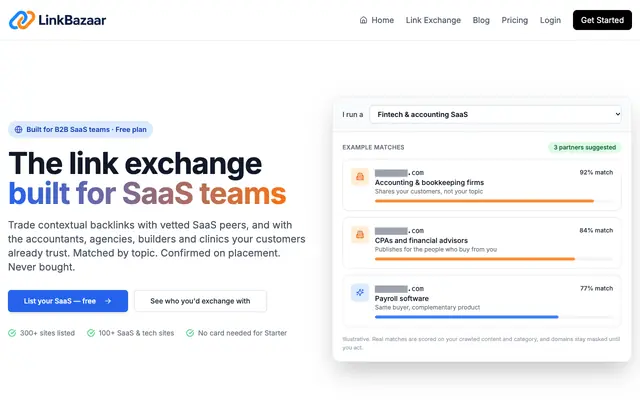Screen dimensions: 640x400
Task: Open the Pricing nav item
Action: click(514, 20)
